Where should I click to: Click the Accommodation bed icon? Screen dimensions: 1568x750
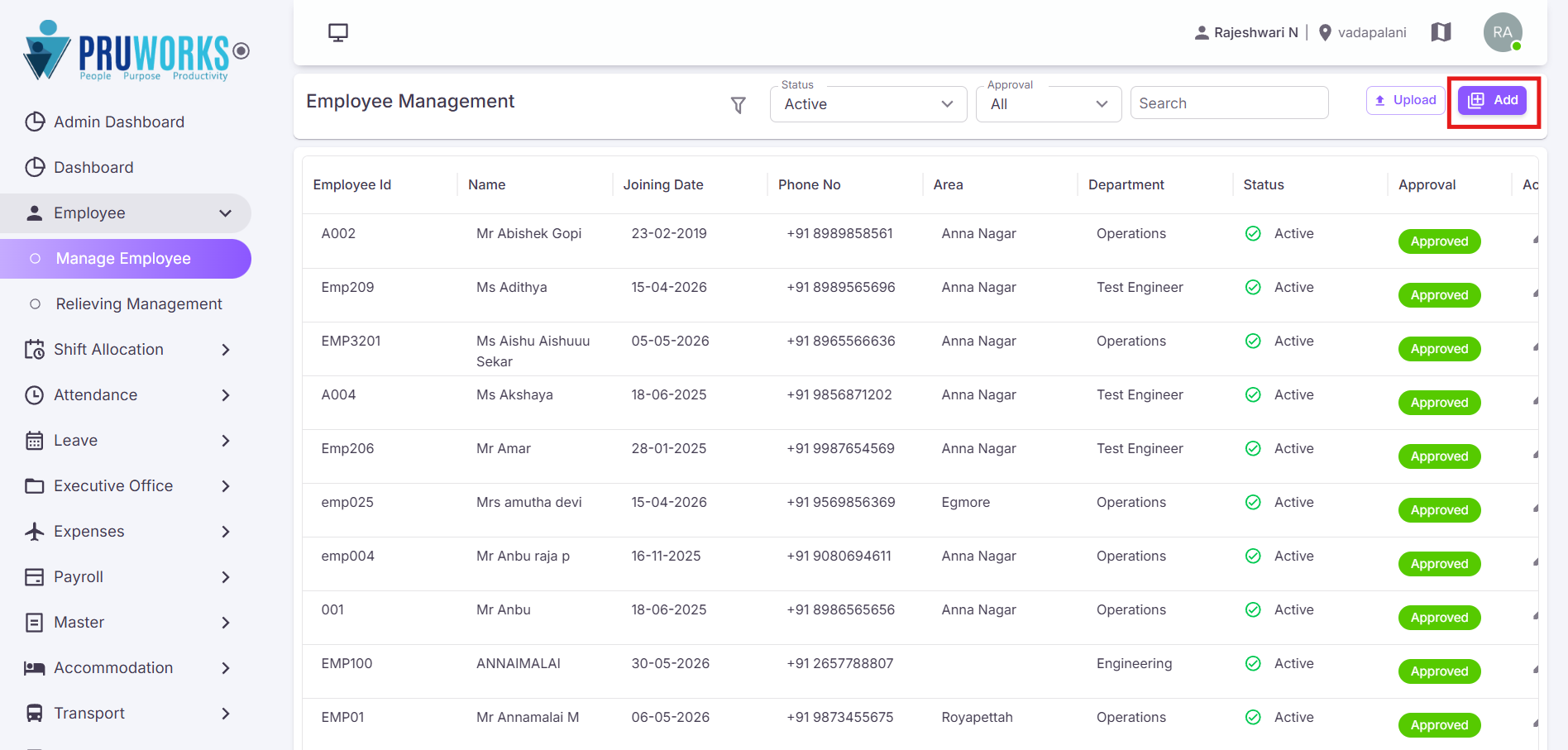coord(35,668)
